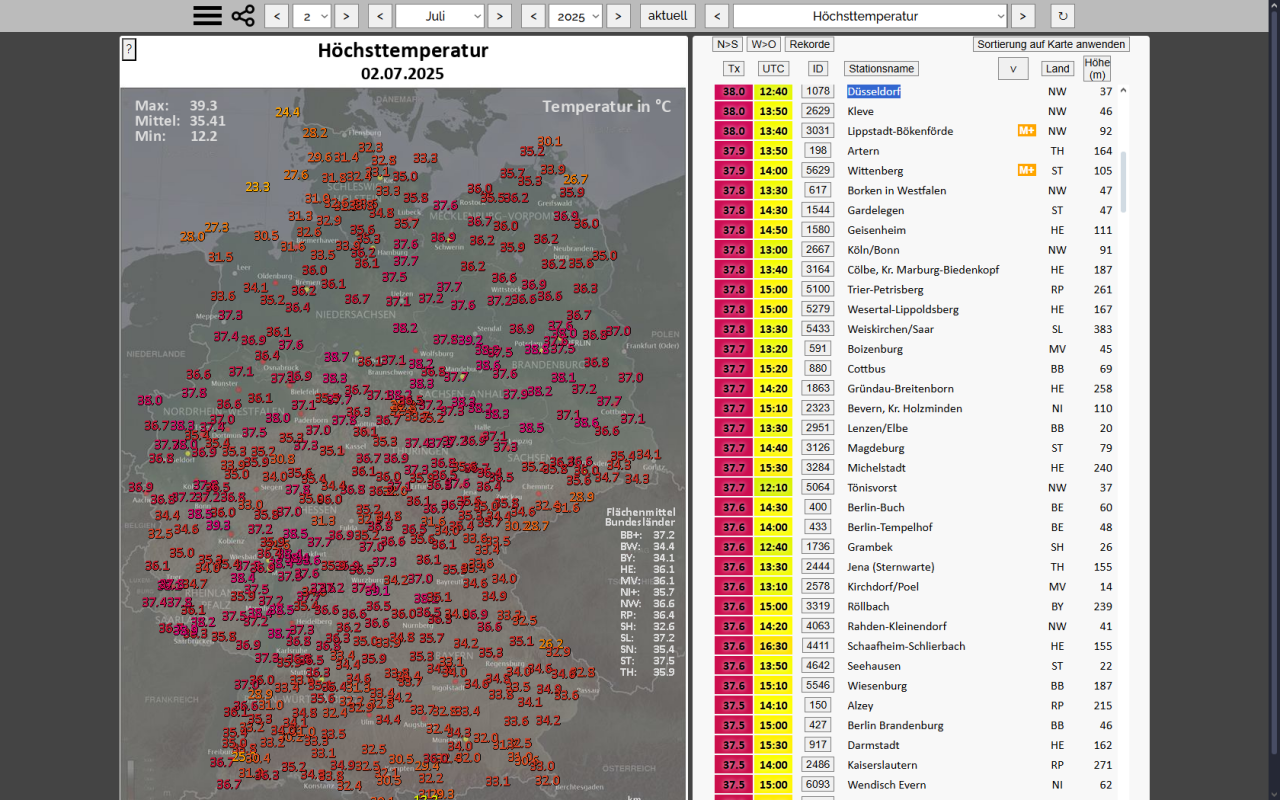Click the reload arrow icon

point(1062,16)
